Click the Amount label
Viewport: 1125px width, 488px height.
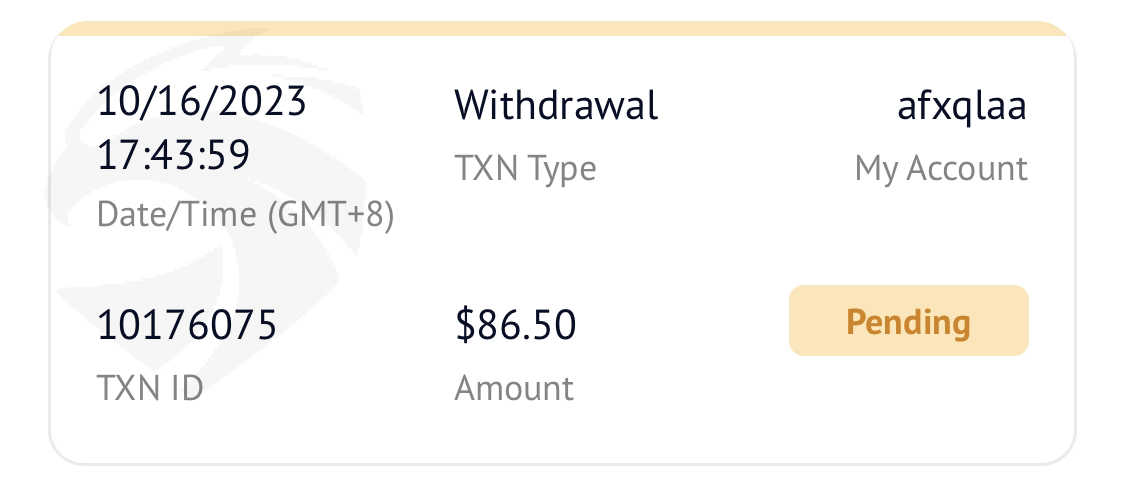(514, 388)
